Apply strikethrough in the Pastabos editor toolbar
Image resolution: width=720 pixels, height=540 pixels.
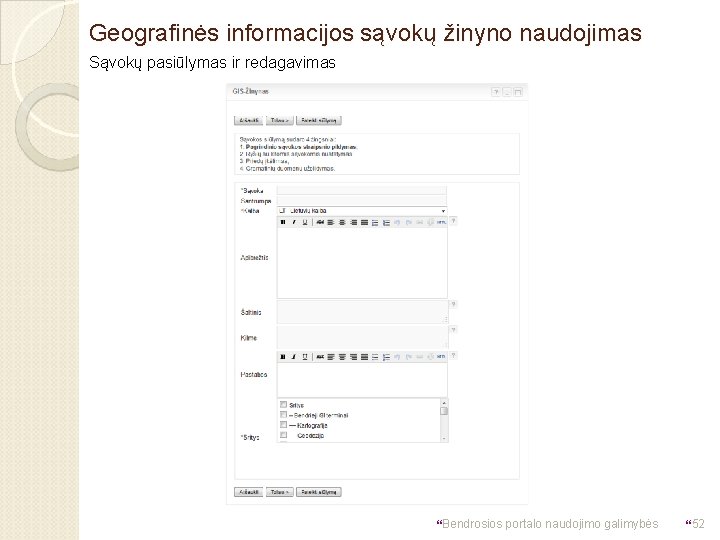(x=320, y=357)
